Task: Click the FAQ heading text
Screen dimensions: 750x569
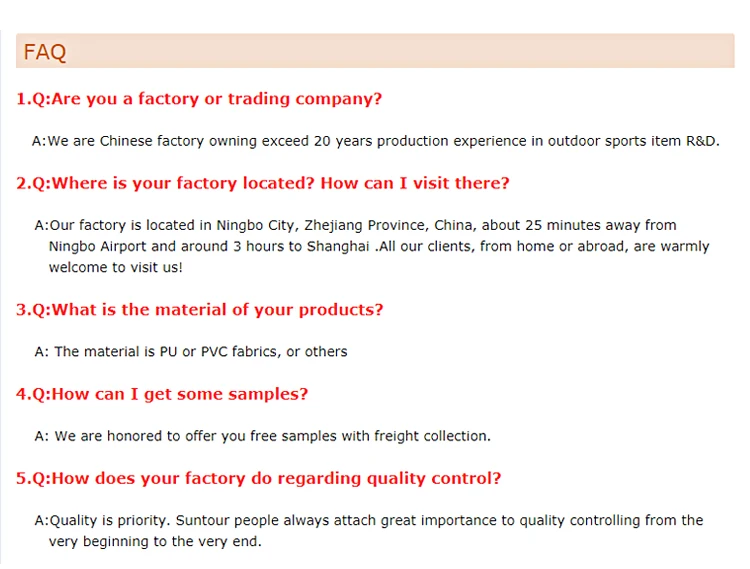Action: click(x=45, y=52)
